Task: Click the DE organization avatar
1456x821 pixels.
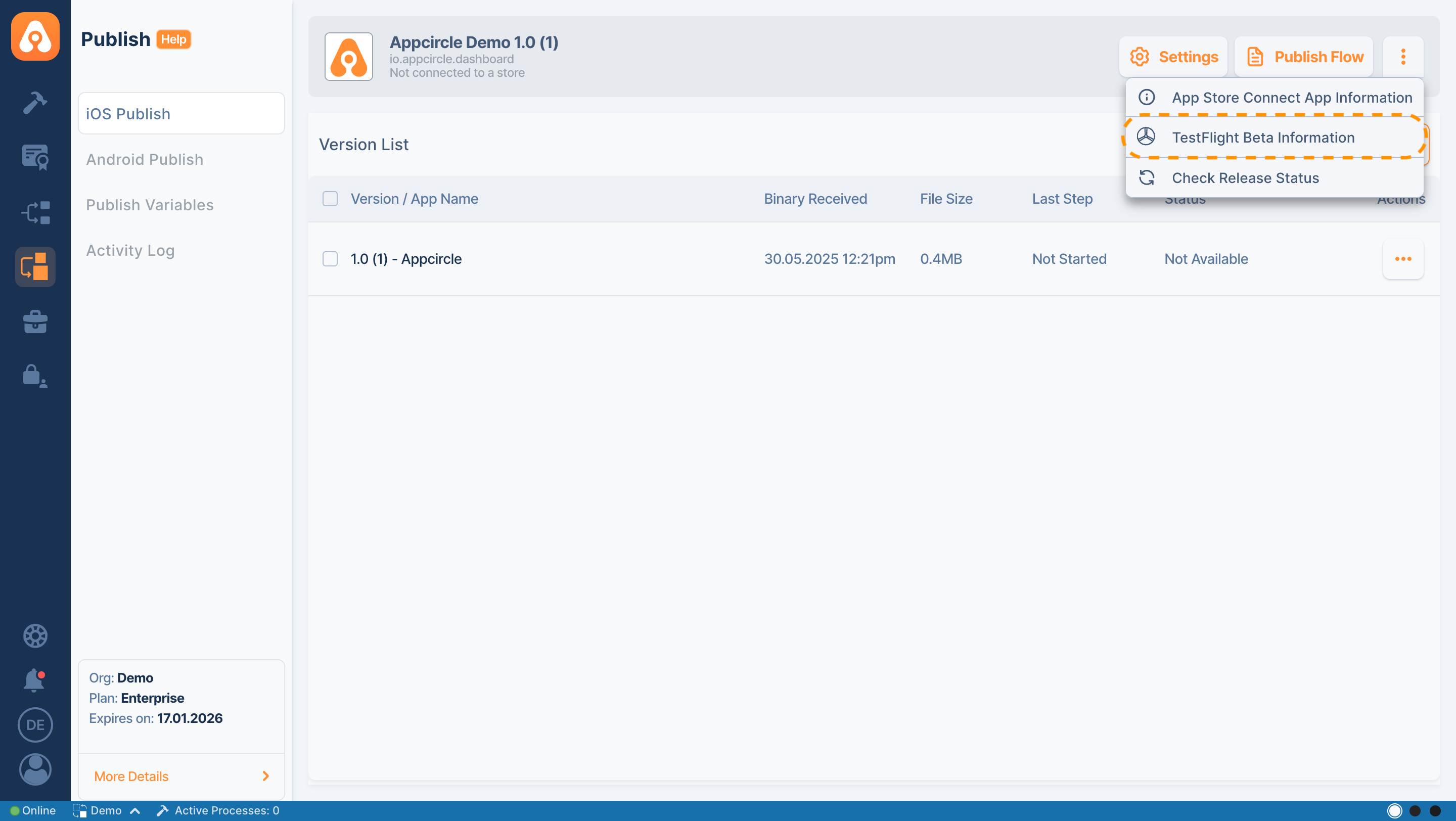Action: (35, 724)
